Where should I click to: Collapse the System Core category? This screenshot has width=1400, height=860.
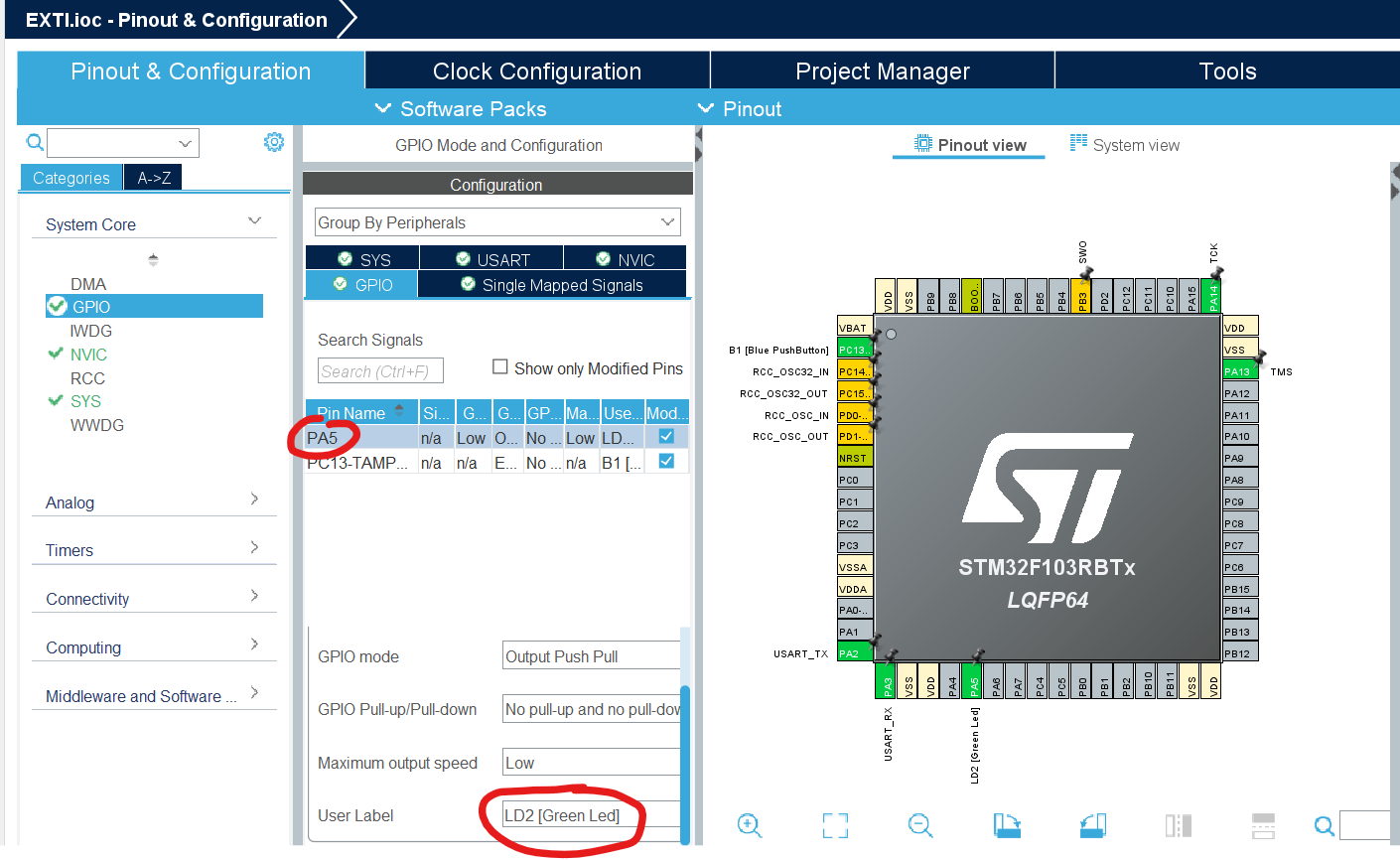point(254,220)
